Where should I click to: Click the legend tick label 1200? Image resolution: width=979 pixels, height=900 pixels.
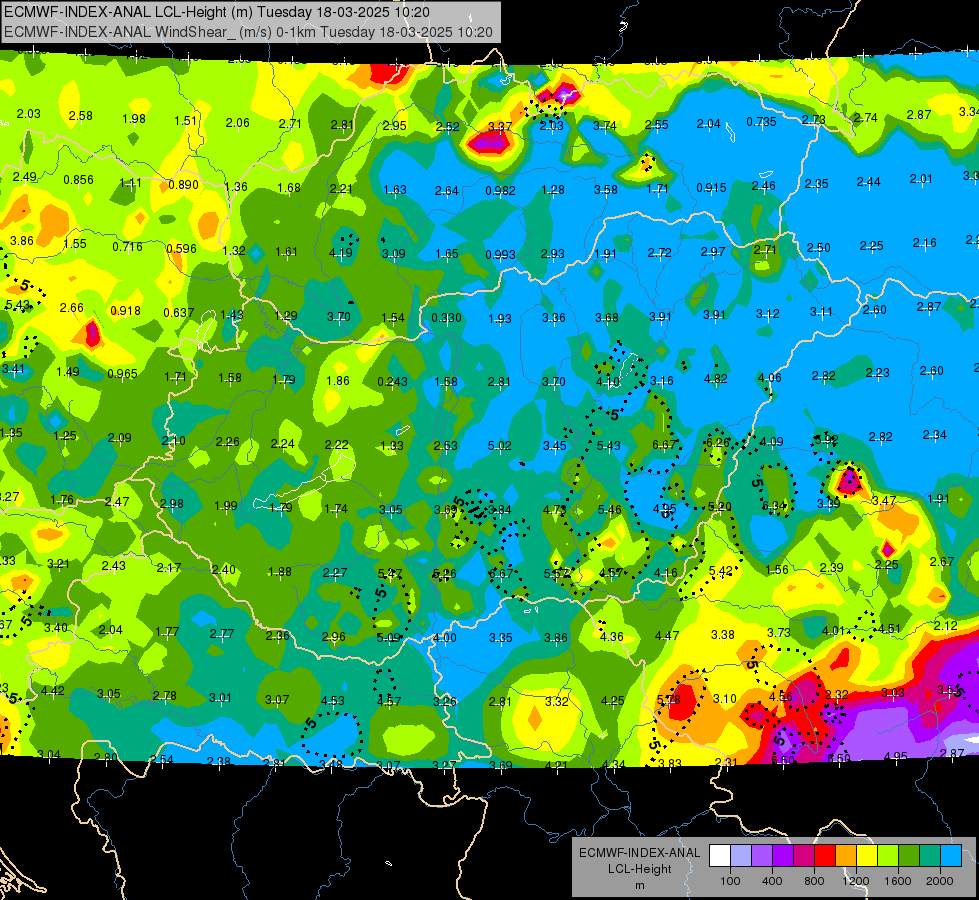tap(855, 881)
